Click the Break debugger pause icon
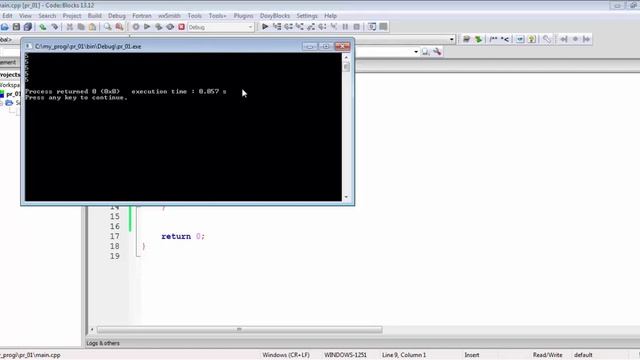 345,27
